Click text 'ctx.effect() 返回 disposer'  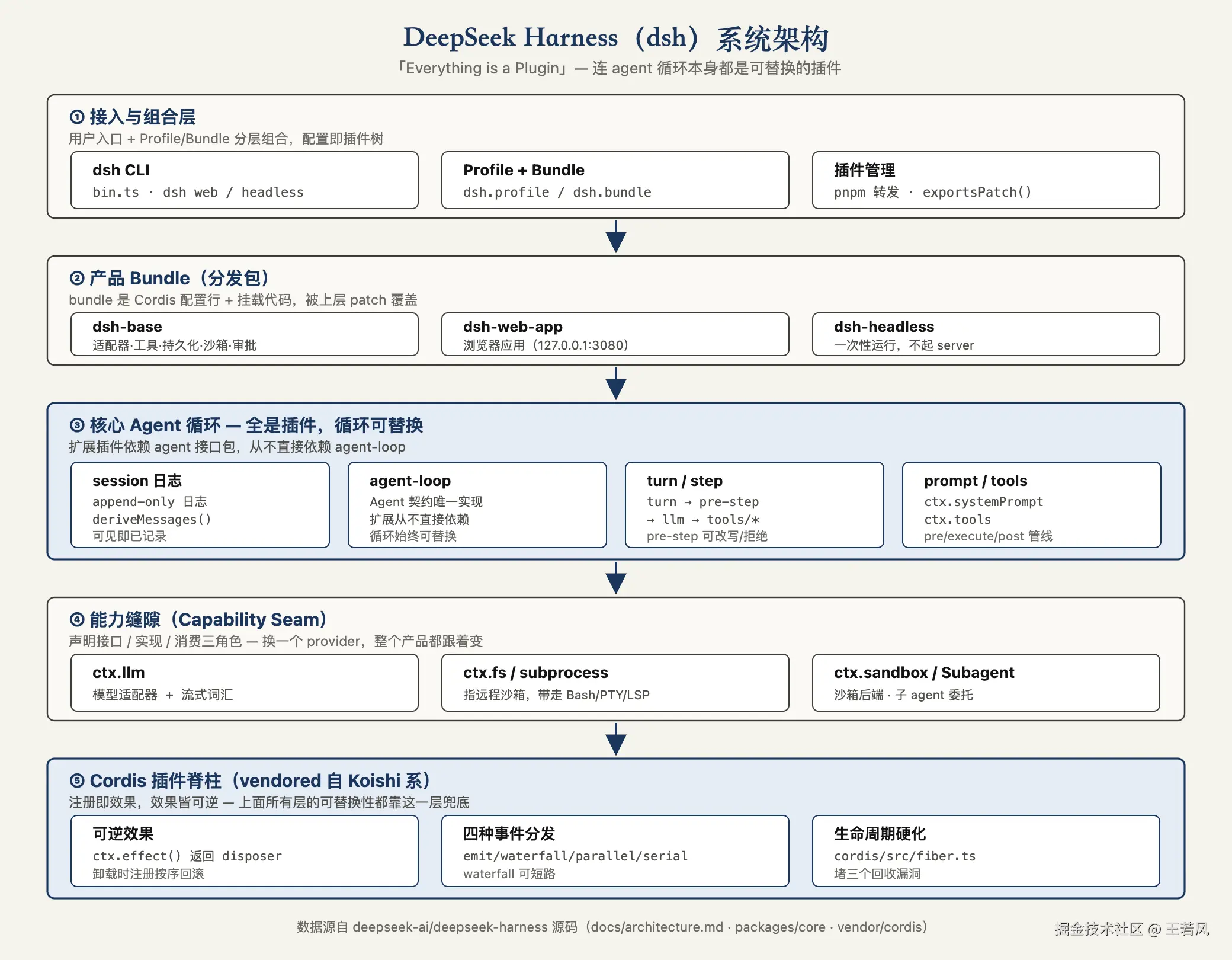coord(187,856)
